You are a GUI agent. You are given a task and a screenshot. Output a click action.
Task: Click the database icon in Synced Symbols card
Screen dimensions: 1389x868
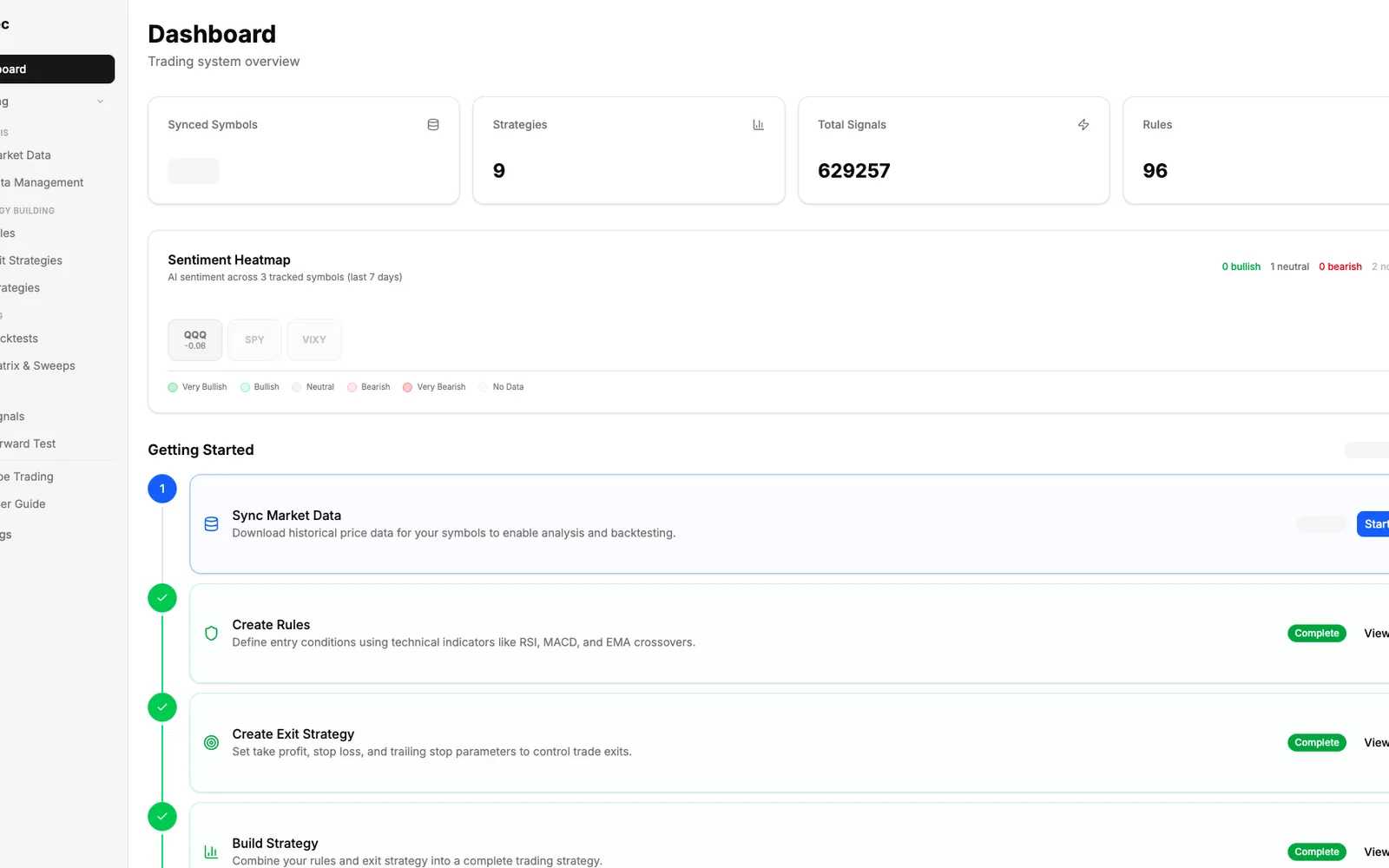(x=433, y=125)
